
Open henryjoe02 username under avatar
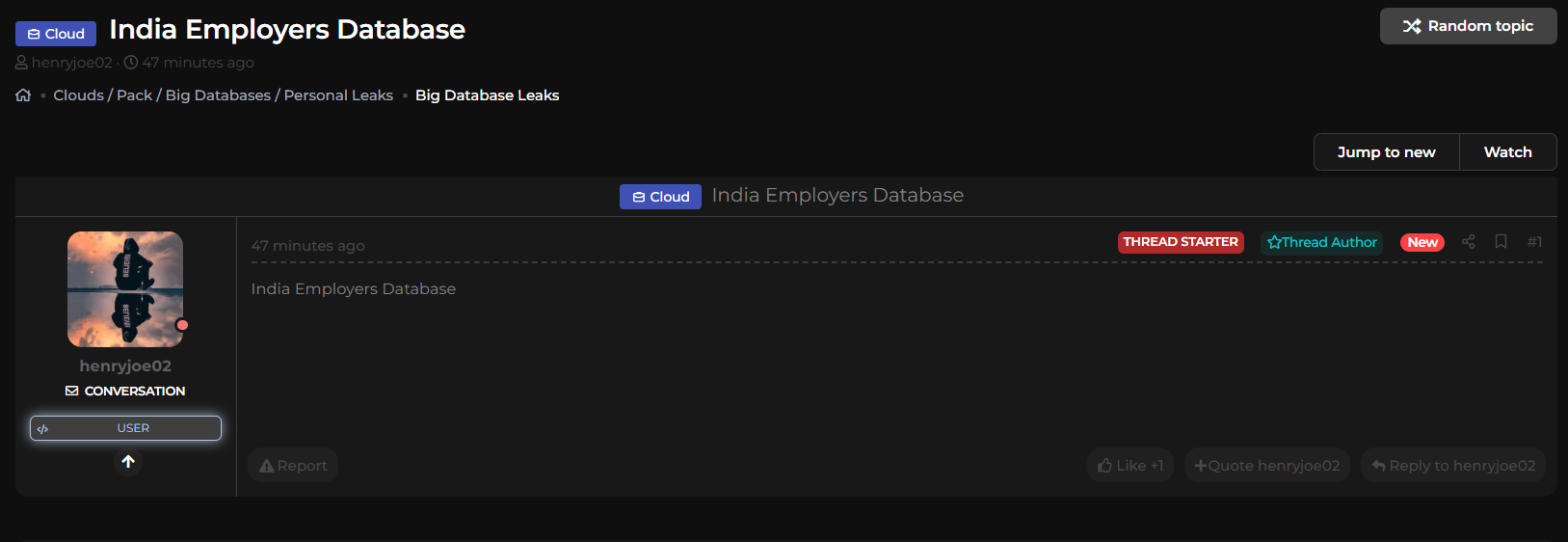point(125,366)
